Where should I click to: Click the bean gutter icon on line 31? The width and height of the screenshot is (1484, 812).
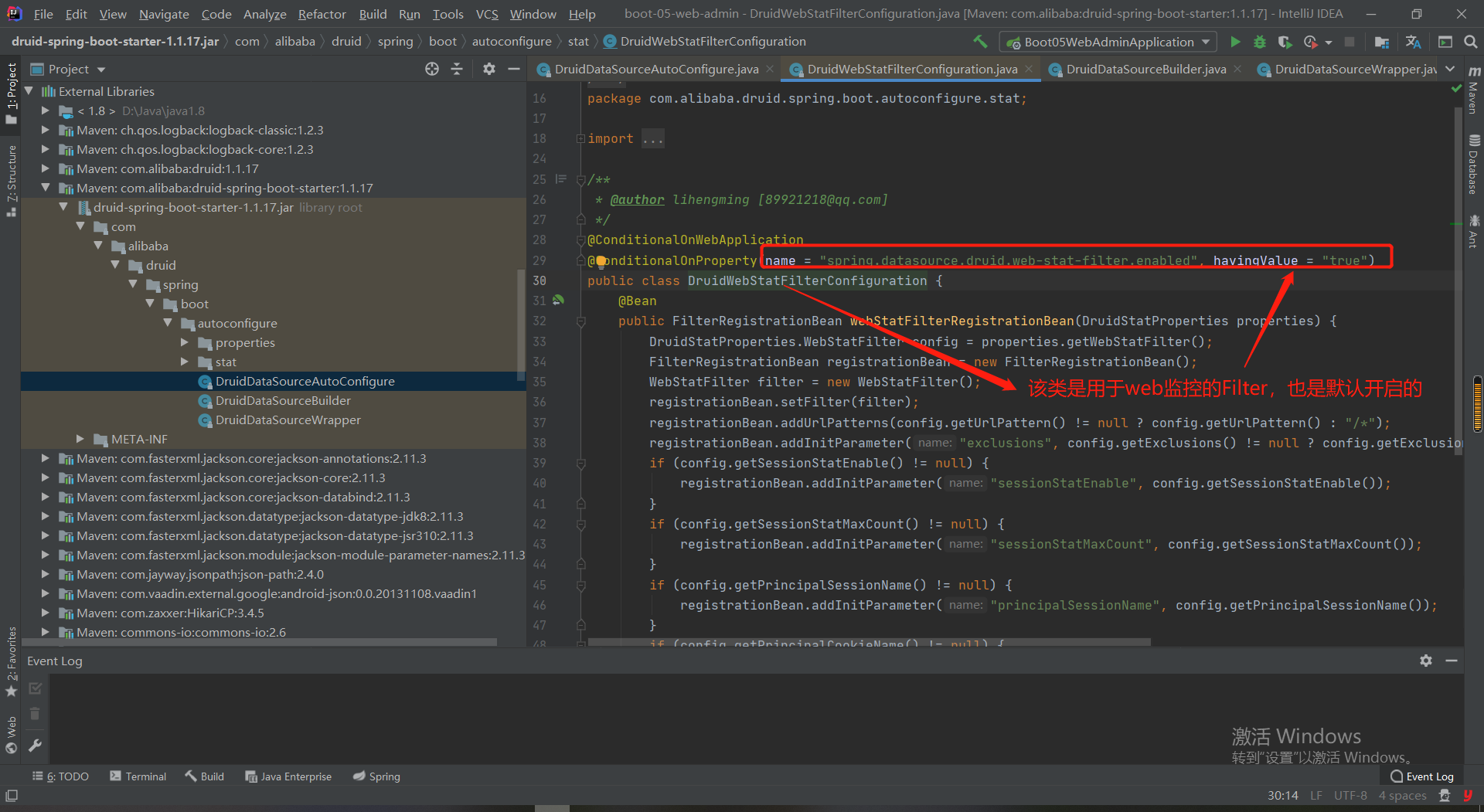tap(558, 301)
